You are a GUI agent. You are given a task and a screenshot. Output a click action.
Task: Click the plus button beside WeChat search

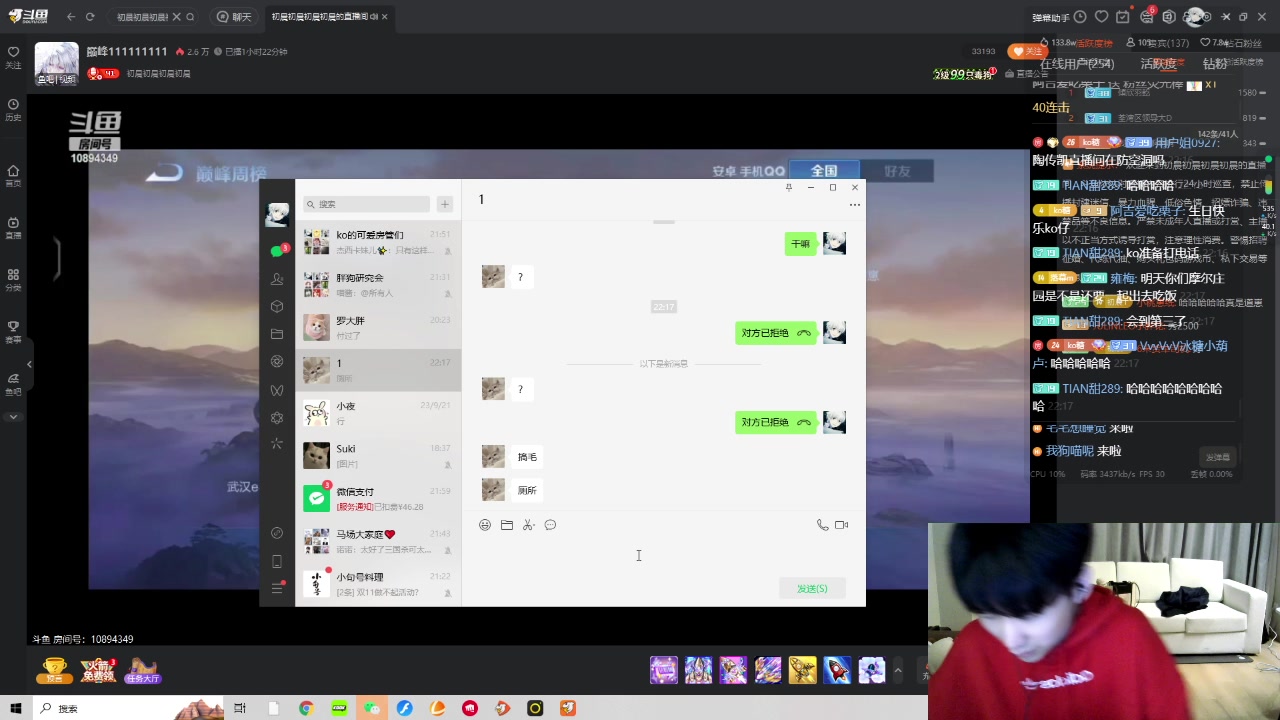tap(445, 204)
